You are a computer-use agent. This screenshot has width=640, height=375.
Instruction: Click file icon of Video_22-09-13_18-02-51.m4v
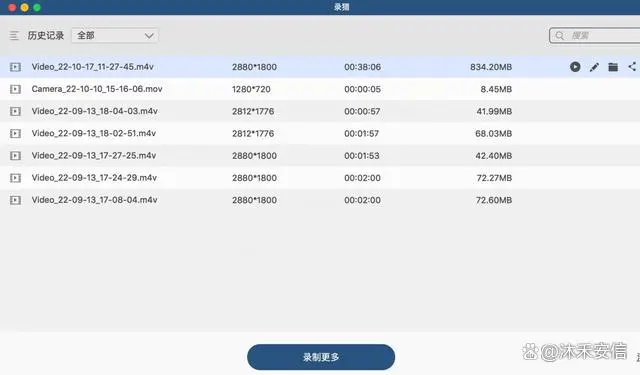(16, 133)
